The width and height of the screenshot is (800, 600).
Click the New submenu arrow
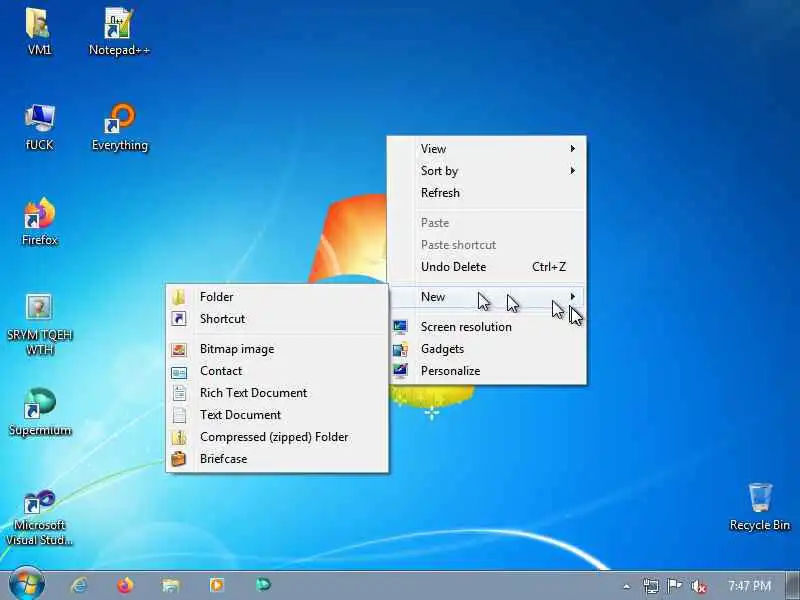(572, 296)
